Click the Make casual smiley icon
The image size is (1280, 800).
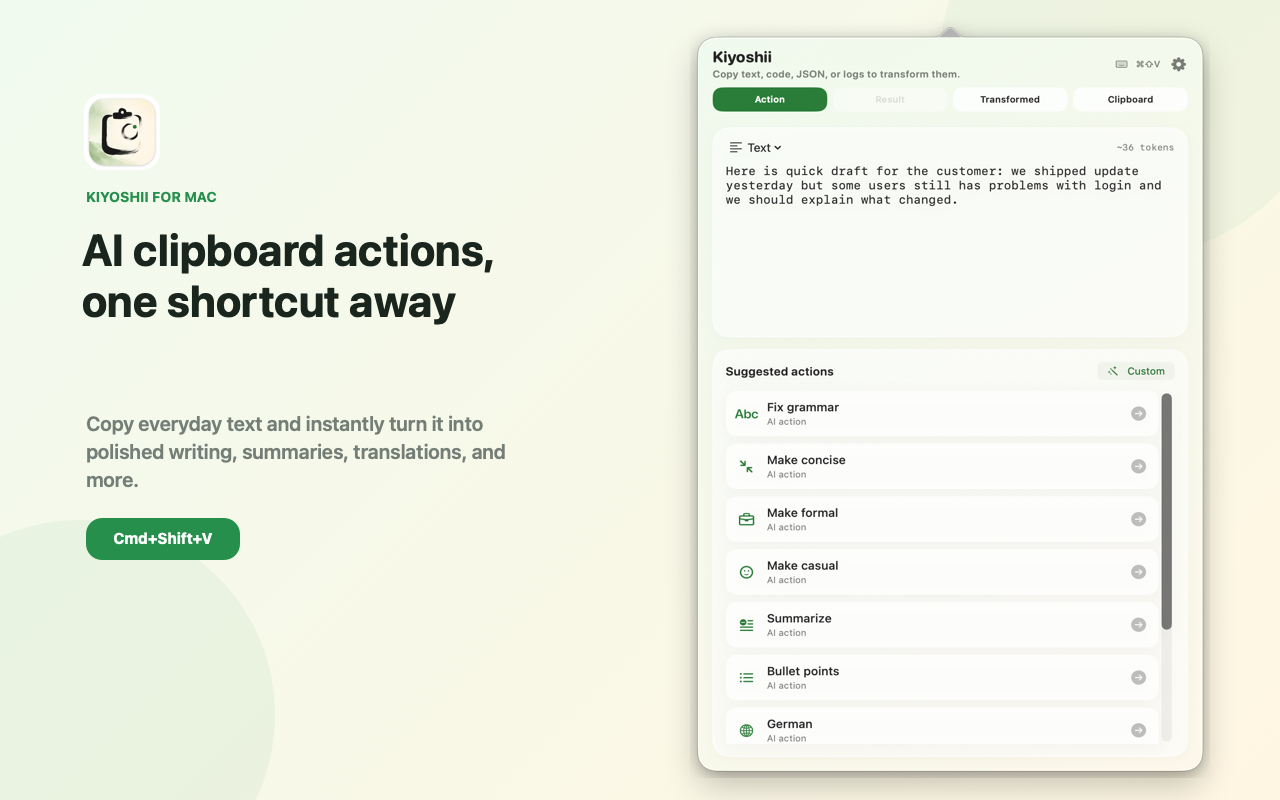click(746, 572)
